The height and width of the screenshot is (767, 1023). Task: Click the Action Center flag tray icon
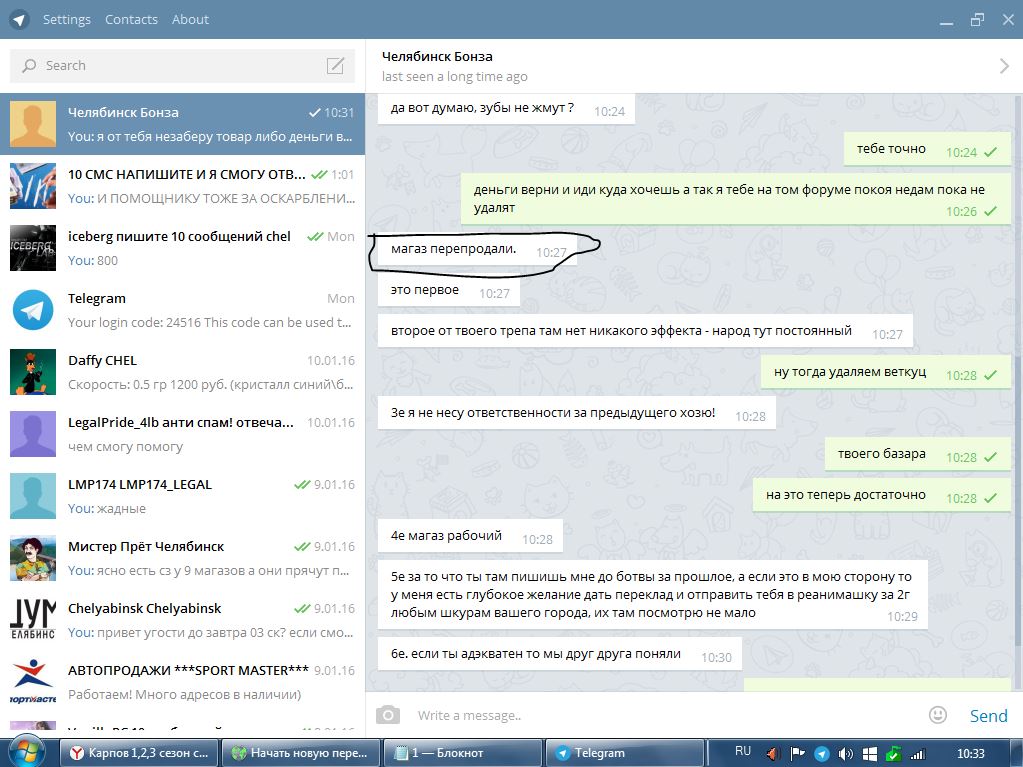[797, 754]
